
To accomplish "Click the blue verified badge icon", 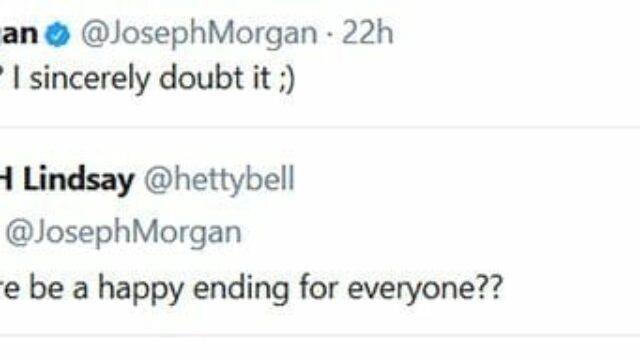I will (x=58, y=35).
